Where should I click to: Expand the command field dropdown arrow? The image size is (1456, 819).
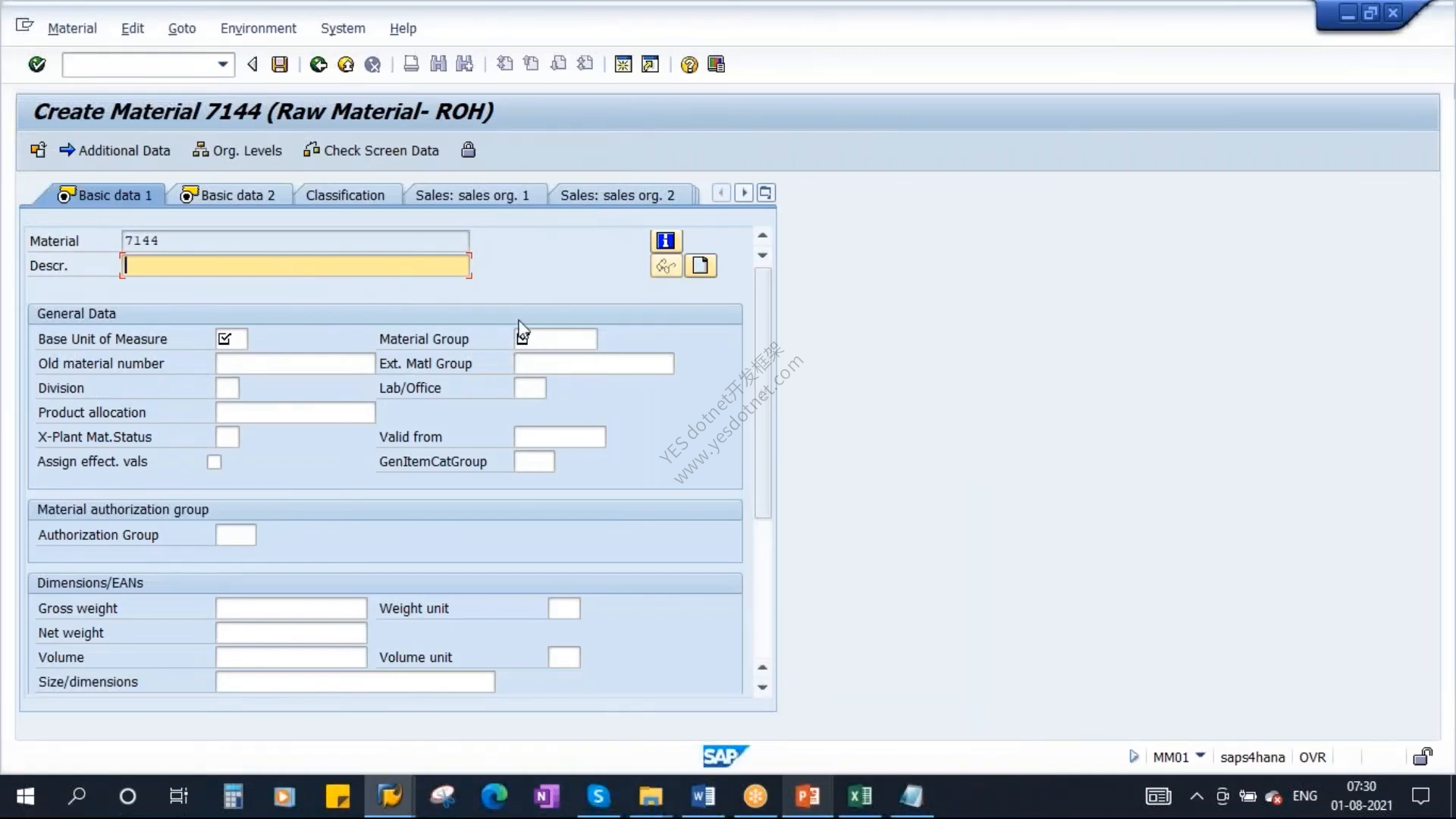click(x=222, y=64)
